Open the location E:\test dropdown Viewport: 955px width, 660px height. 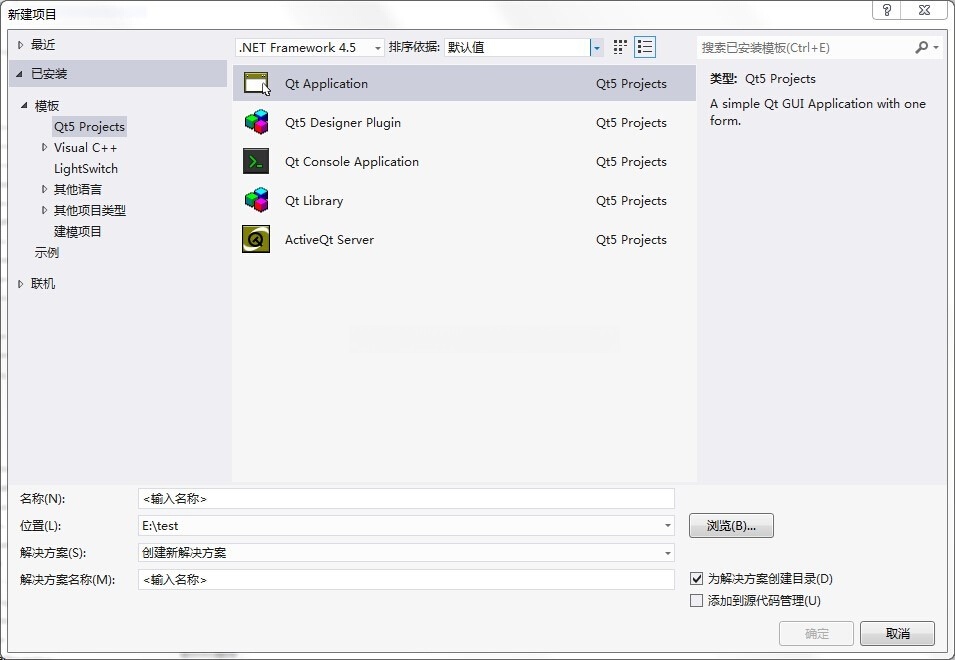point(668,525)
